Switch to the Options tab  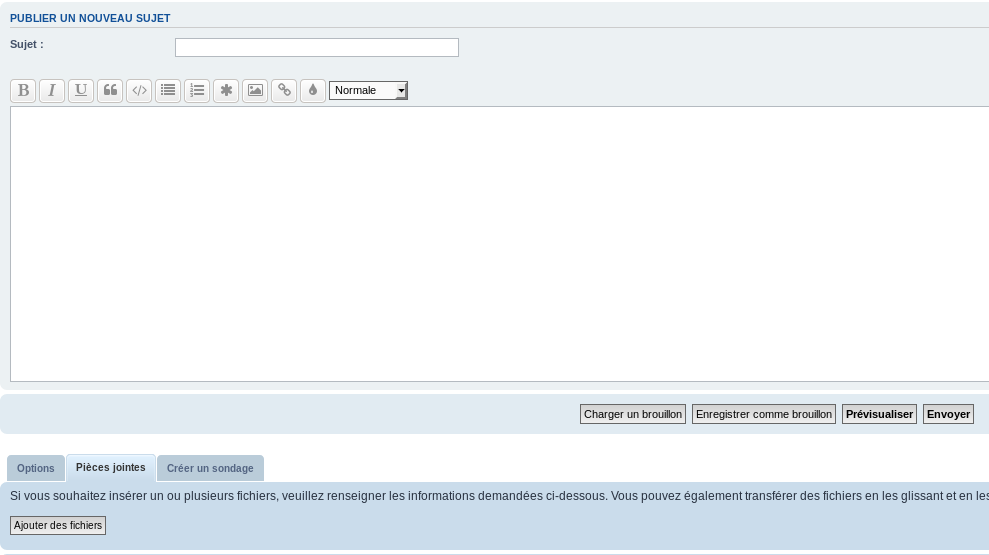click(x=36, y=468)
